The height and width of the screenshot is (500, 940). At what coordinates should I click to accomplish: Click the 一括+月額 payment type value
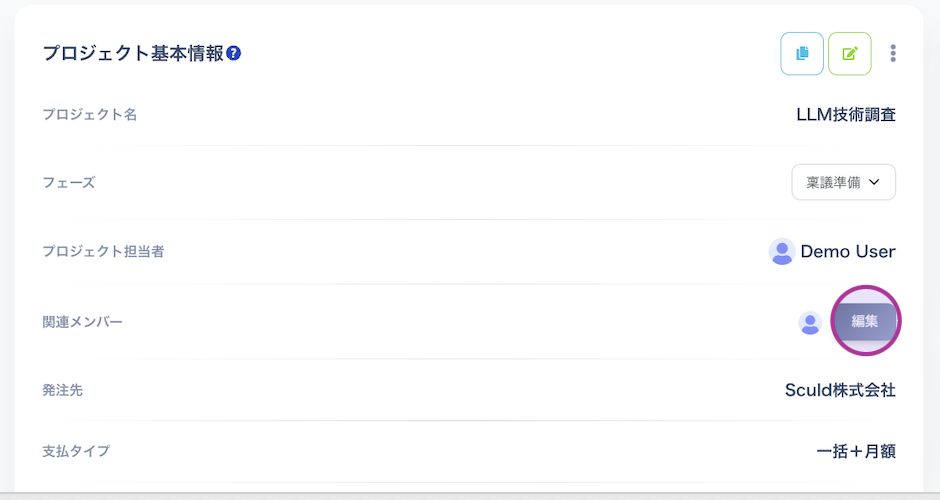coord(855,451)
